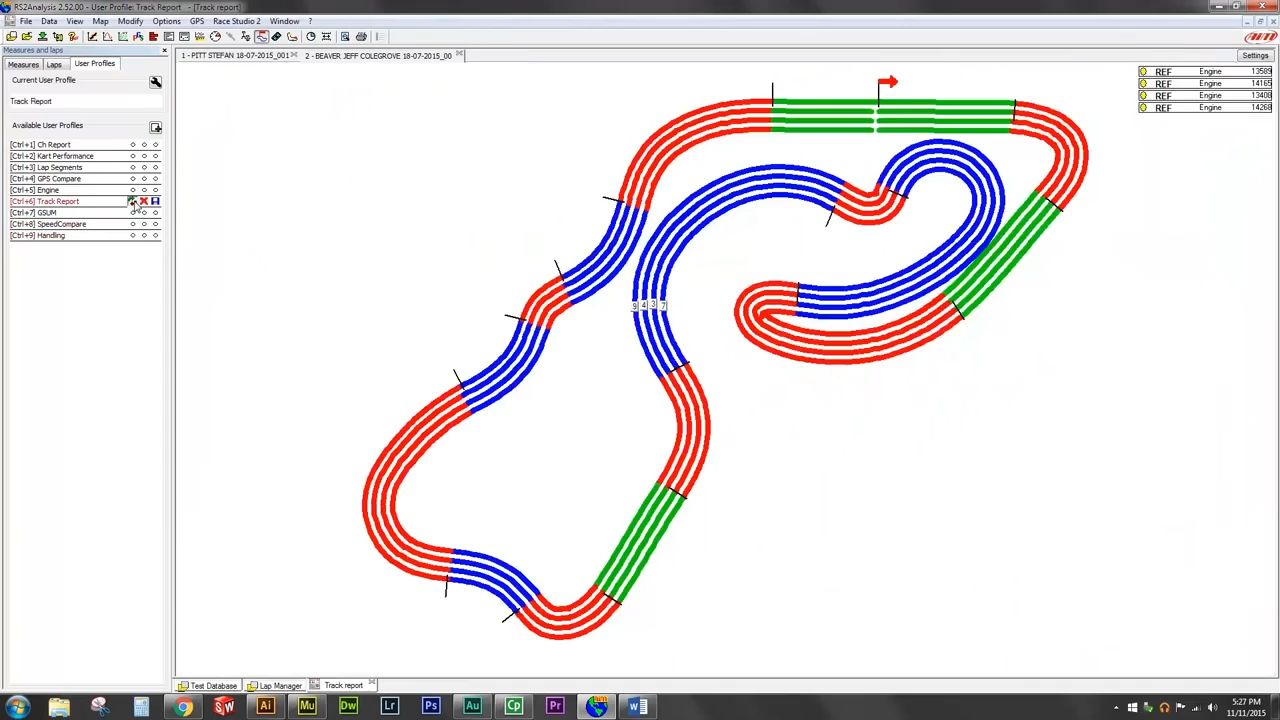Expand the GPS menu
The image size is (1280, 720).
[x=197, y=21]
